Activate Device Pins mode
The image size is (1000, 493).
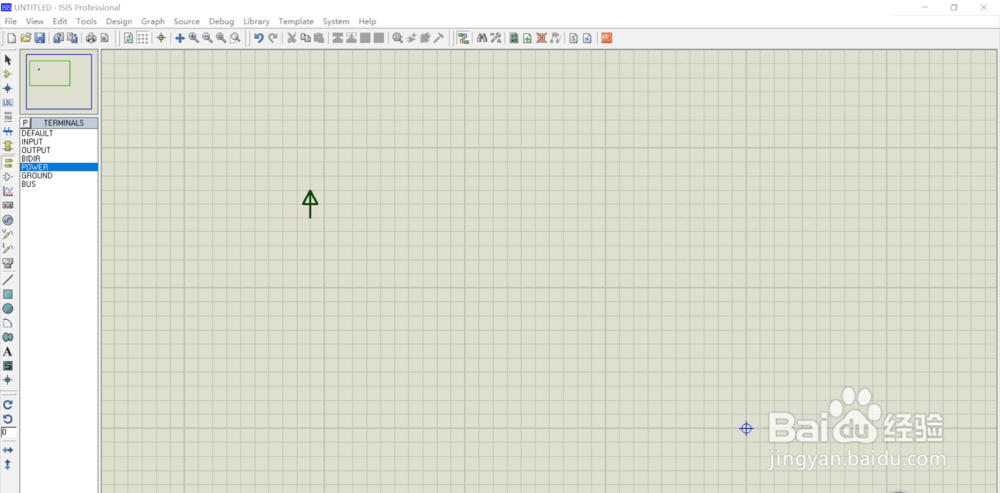[x=8, y=177]
